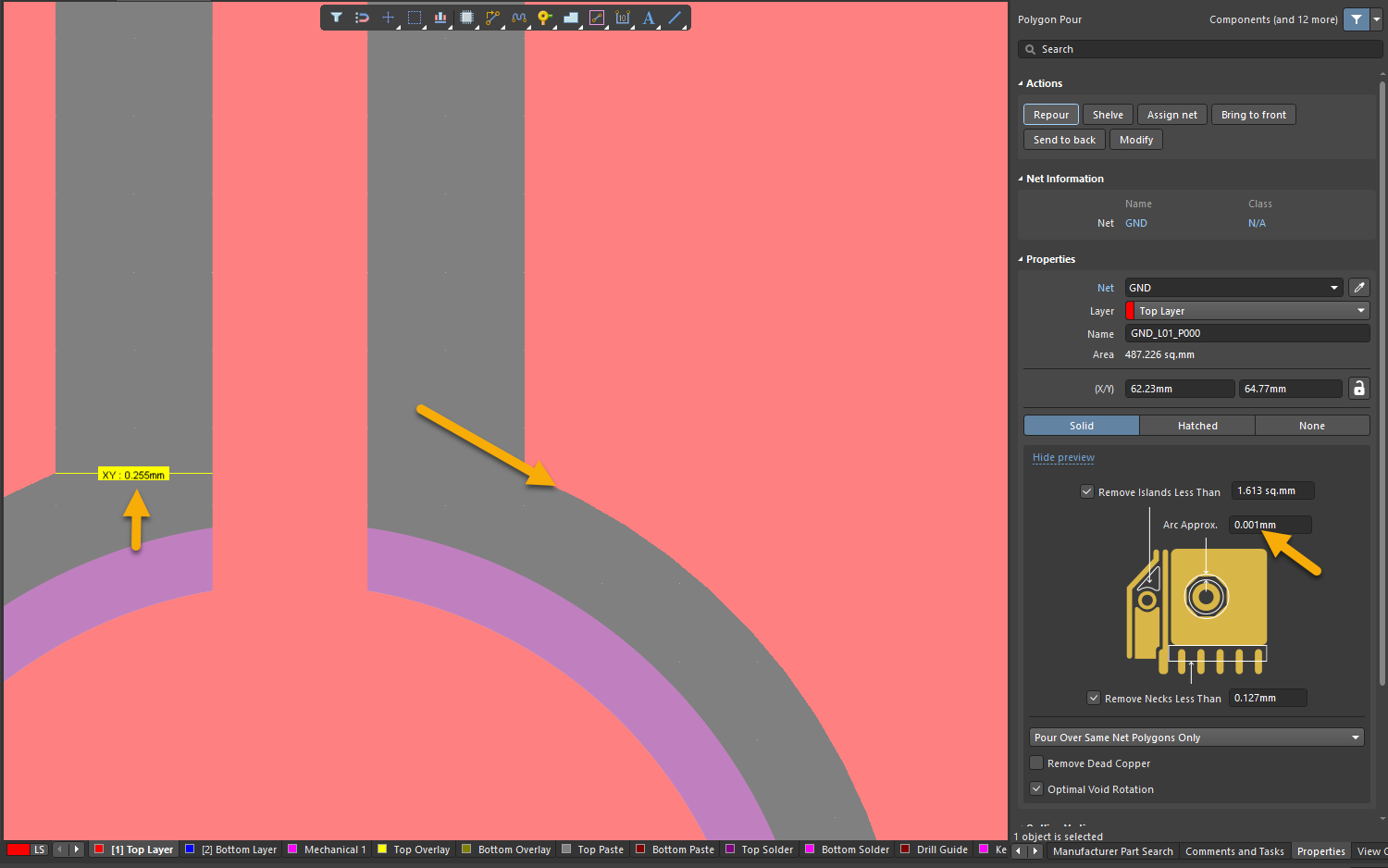Select the place text string tool
Viewport: 1388px width, 868px height.
click(649, 18)
